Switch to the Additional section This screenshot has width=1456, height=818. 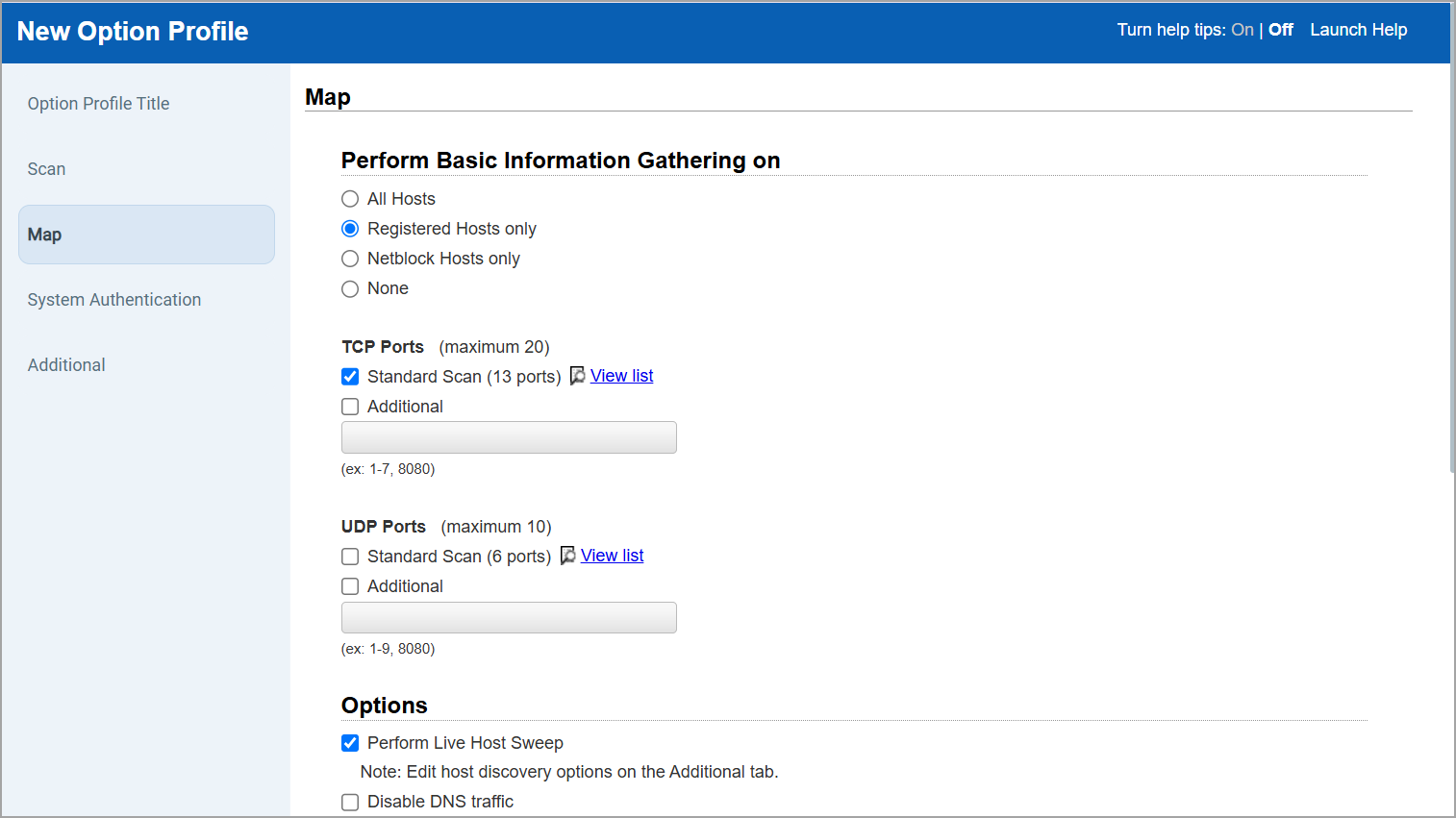click(66, 364)
